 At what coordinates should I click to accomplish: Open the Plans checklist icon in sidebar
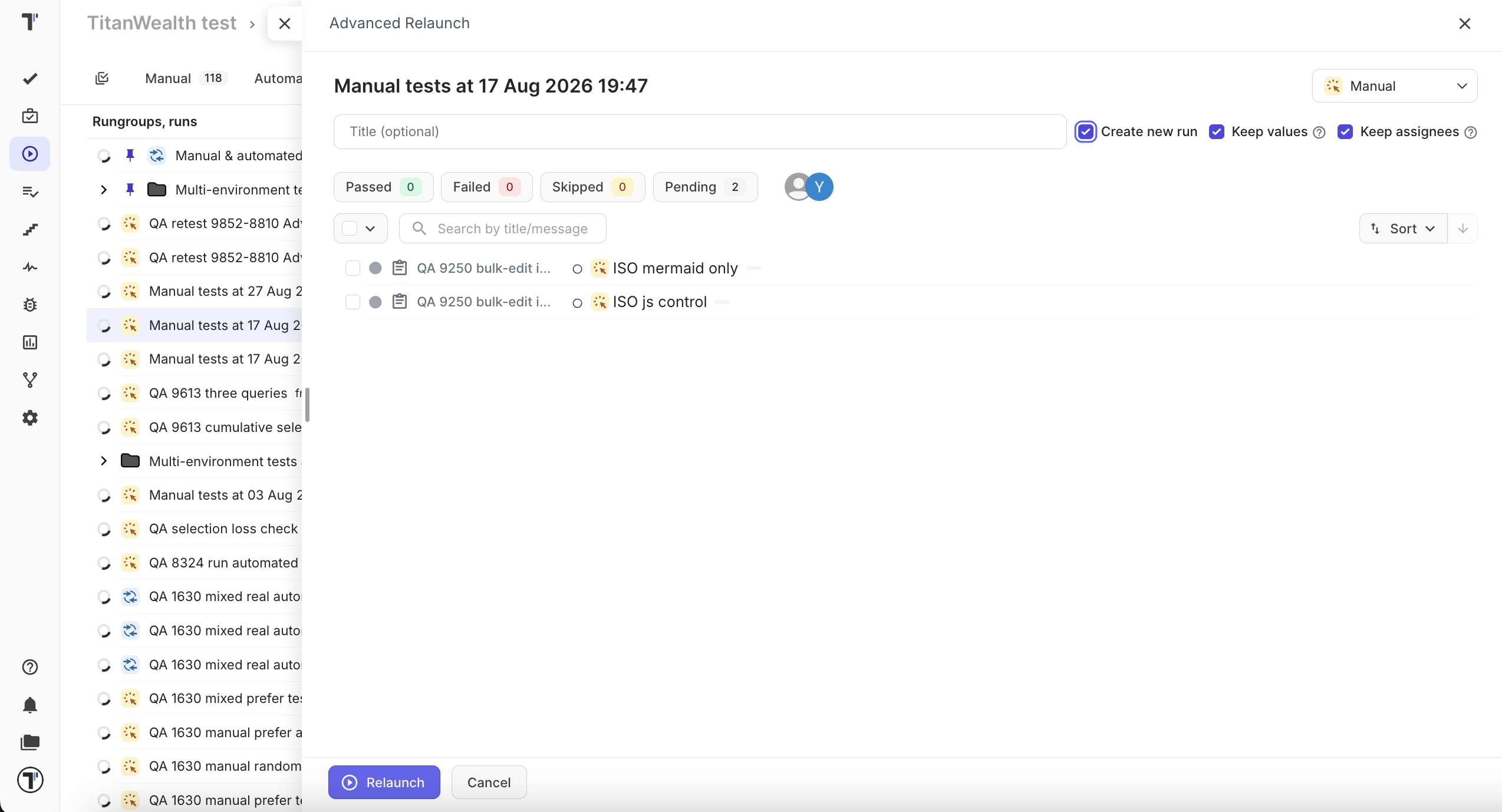point(30,192)
